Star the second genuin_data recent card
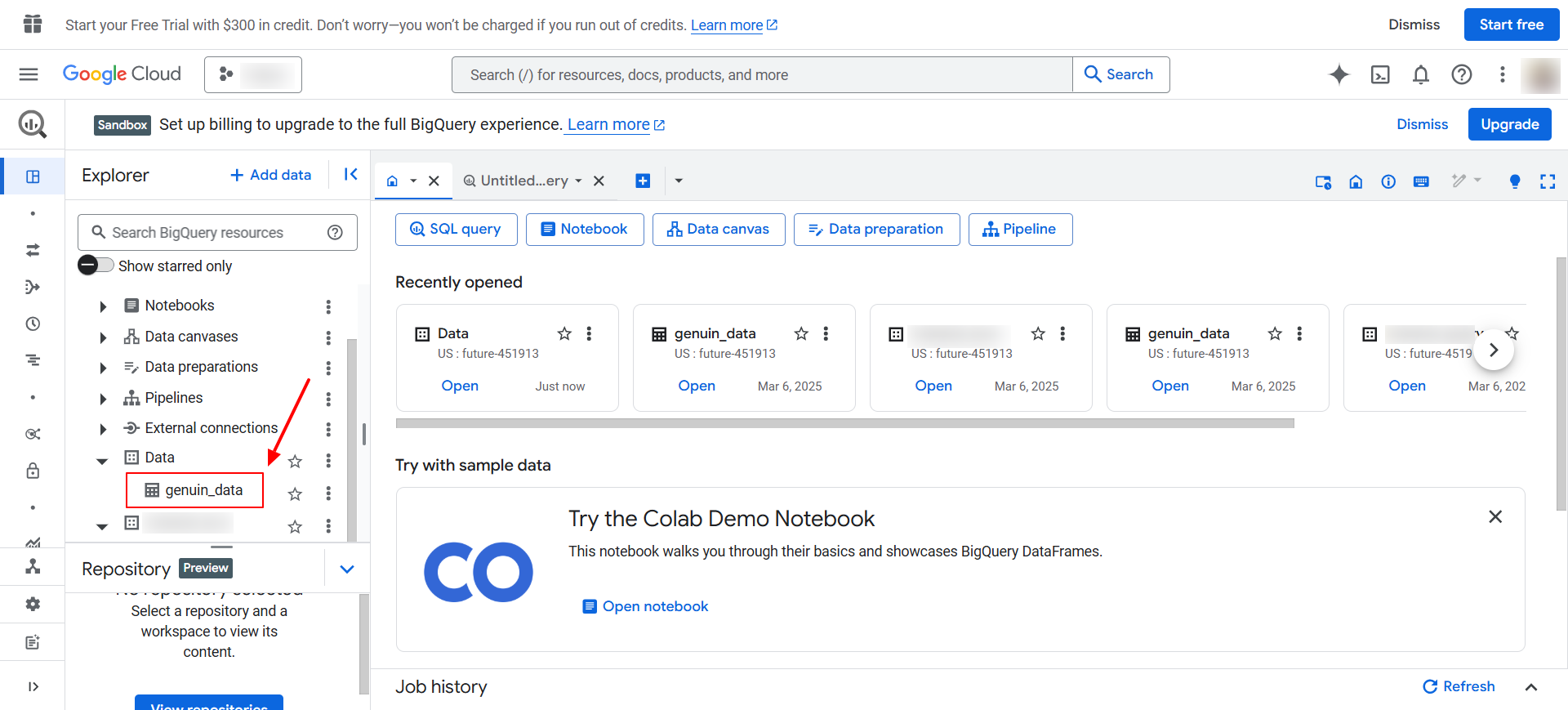This screenshot has height=710, width=1568. click(x=1275, y=333)
